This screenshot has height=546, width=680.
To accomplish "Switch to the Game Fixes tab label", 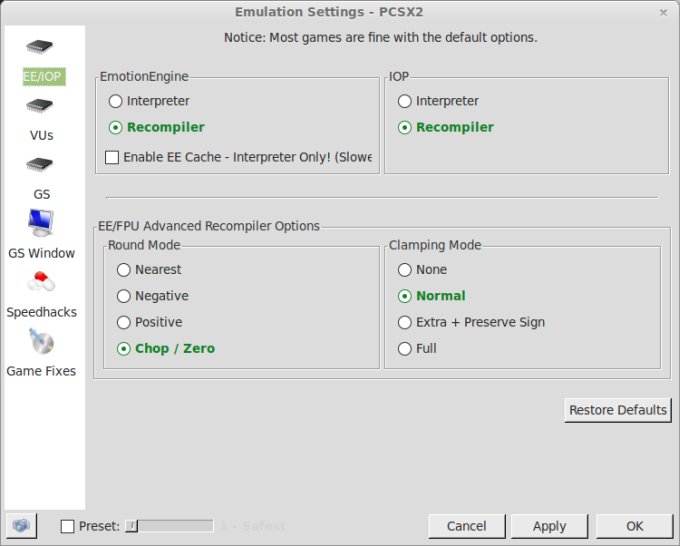I will [41, 371].
